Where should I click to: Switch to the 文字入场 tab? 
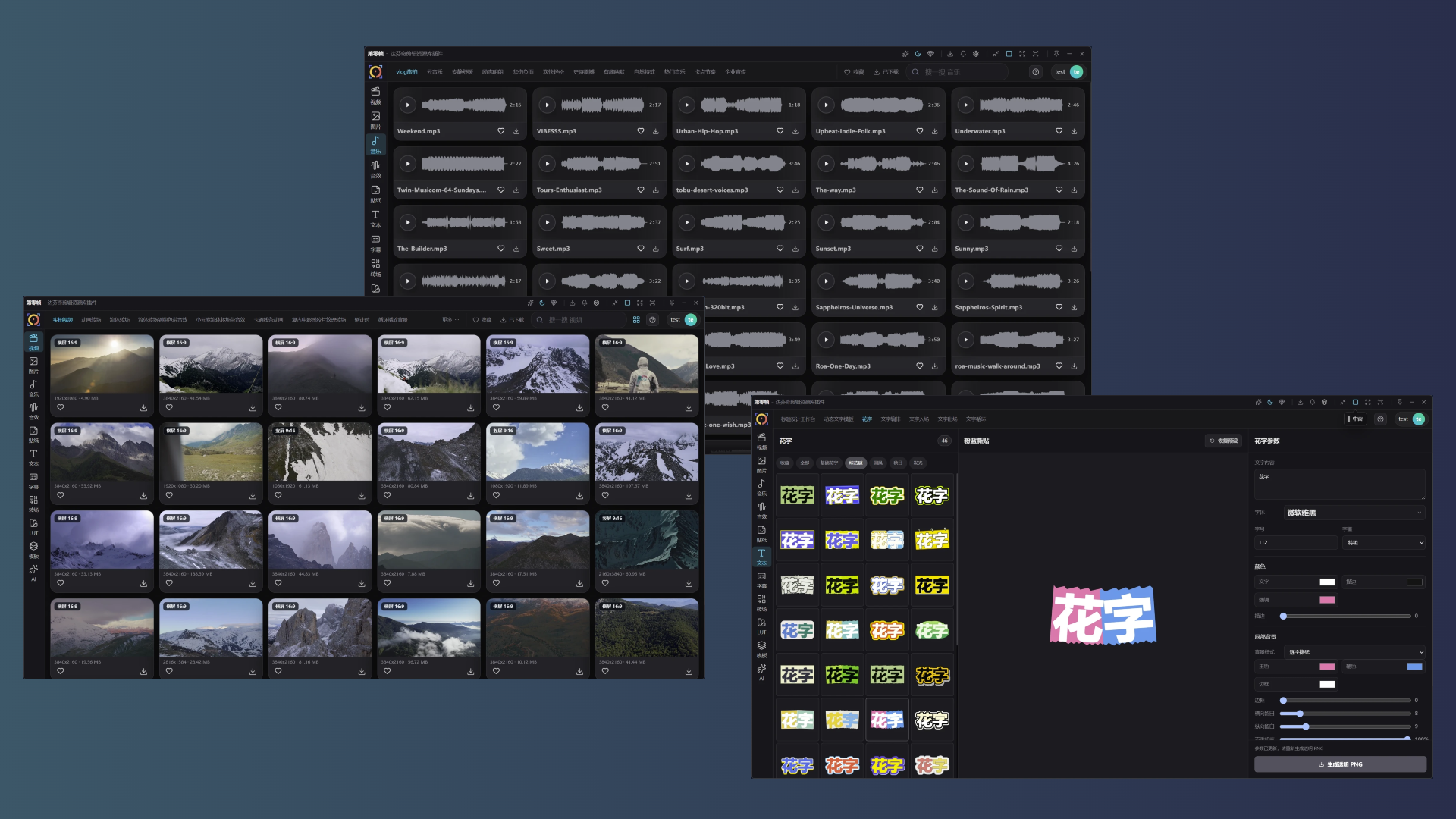point(919,419)
